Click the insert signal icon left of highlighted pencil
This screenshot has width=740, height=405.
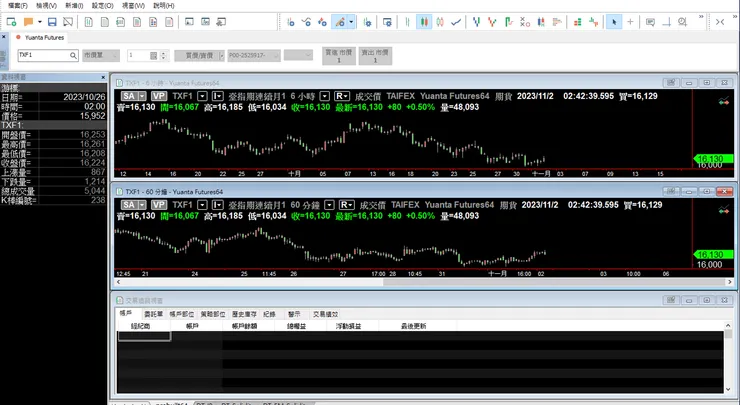(322, 22)
